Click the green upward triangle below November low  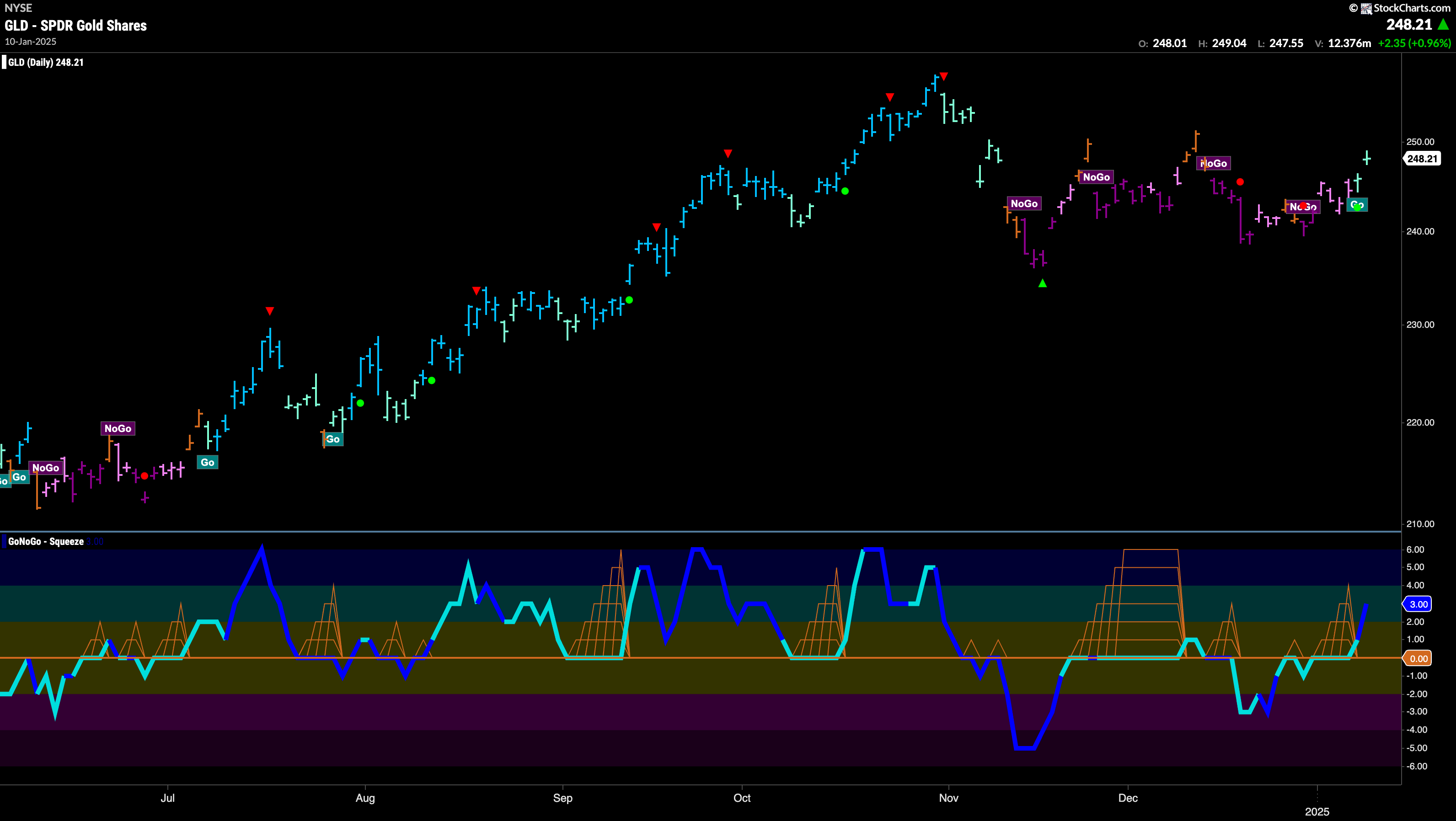pos(1042,283)
